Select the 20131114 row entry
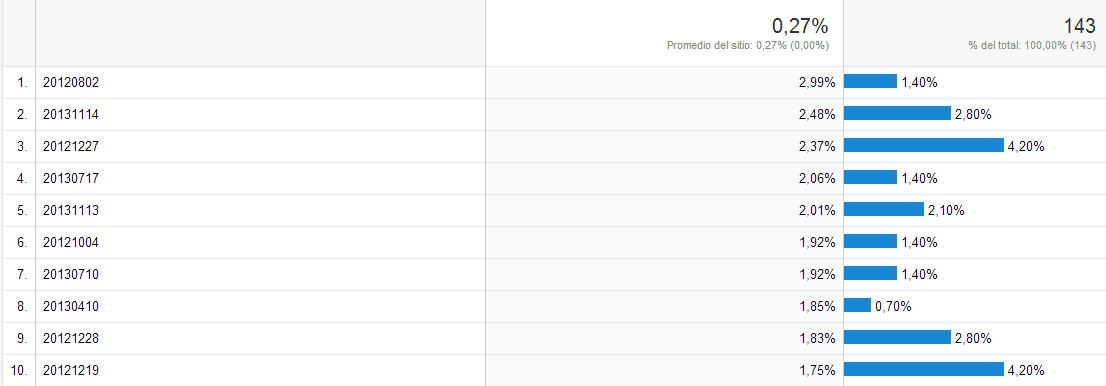The height and width of the screenshot is (386, 1106). tap(71, 114)
